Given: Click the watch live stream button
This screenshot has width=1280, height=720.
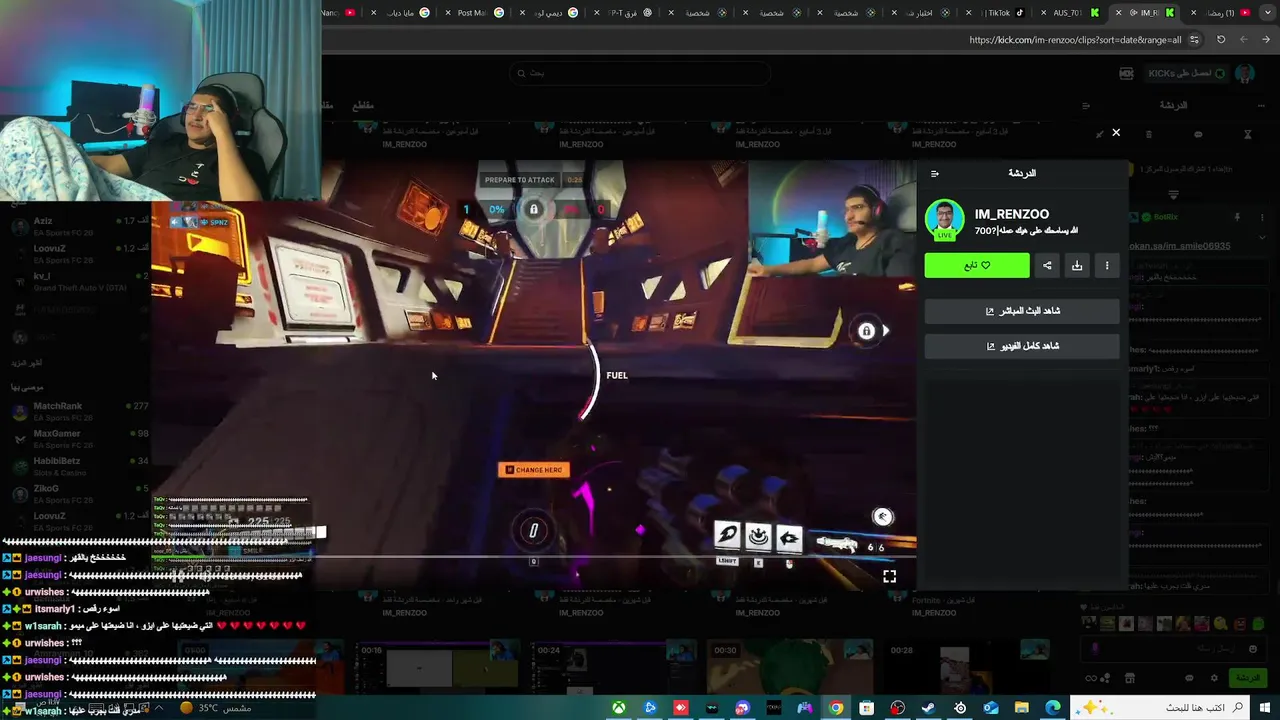Looking at the screenshot, I should point(1022,311).
